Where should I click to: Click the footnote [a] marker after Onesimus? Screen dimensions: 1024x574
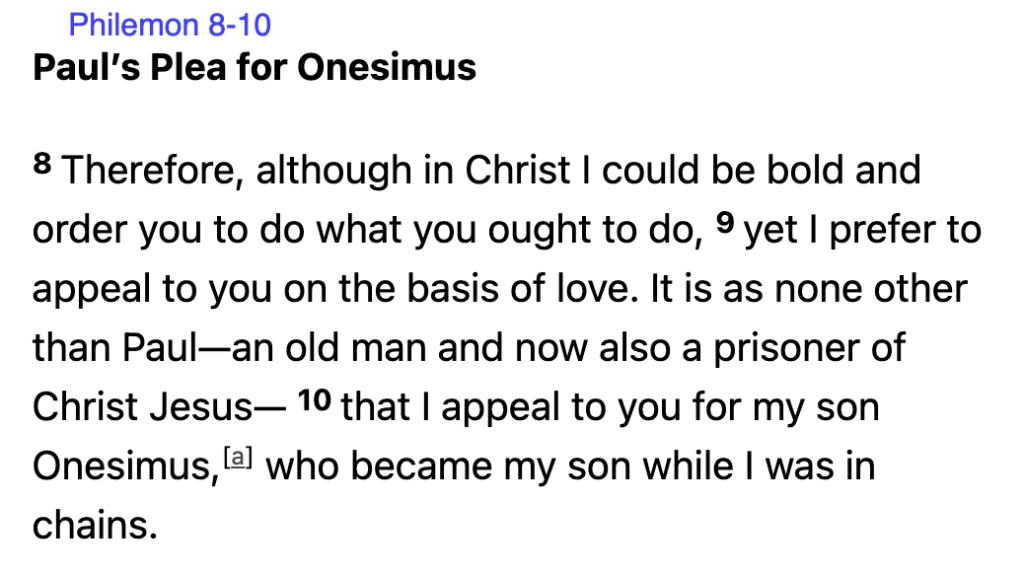click(237, 459)
